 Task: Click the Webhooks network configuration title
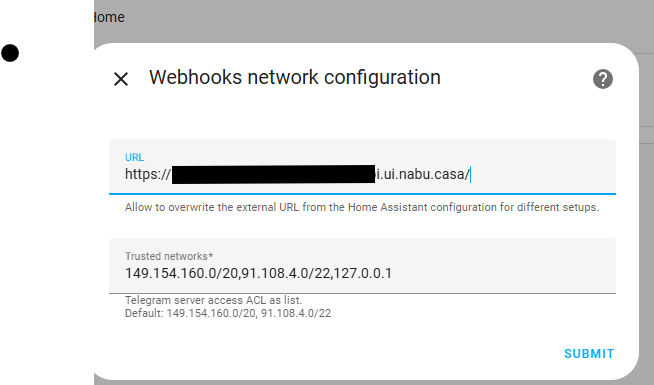[x=295, y=77]
